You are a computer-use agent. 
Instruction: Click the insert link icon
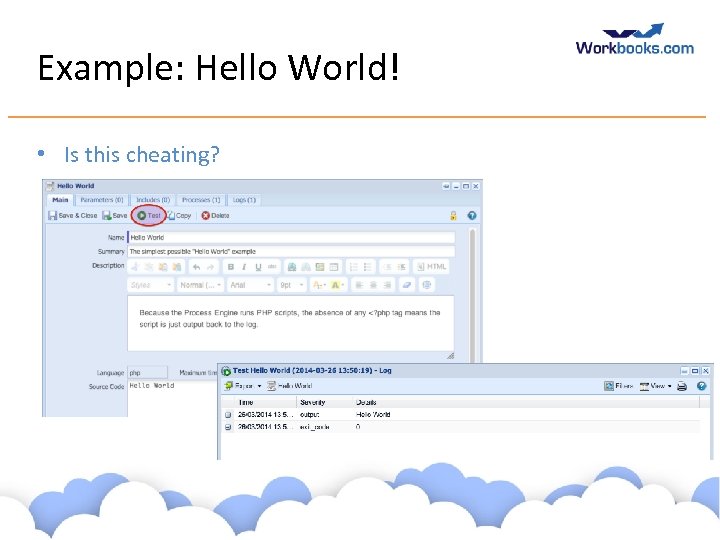(292, 267)
